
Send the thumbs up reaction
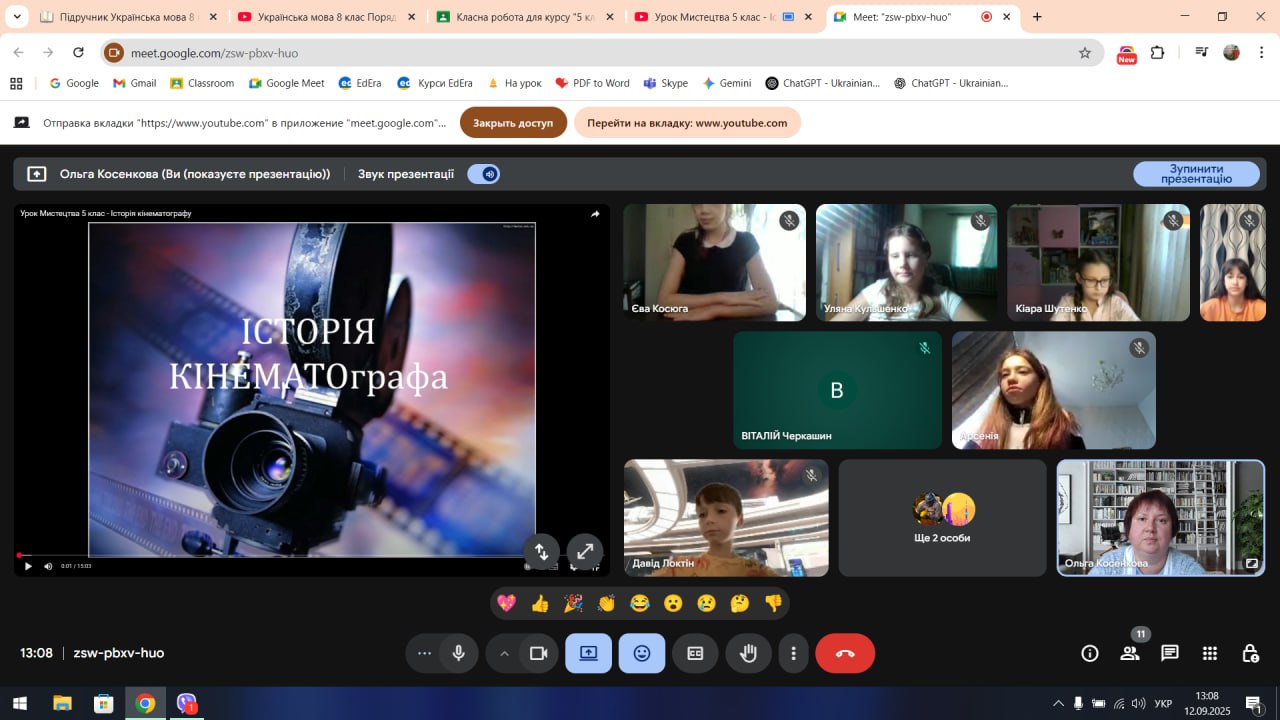(x=540, y=603)
